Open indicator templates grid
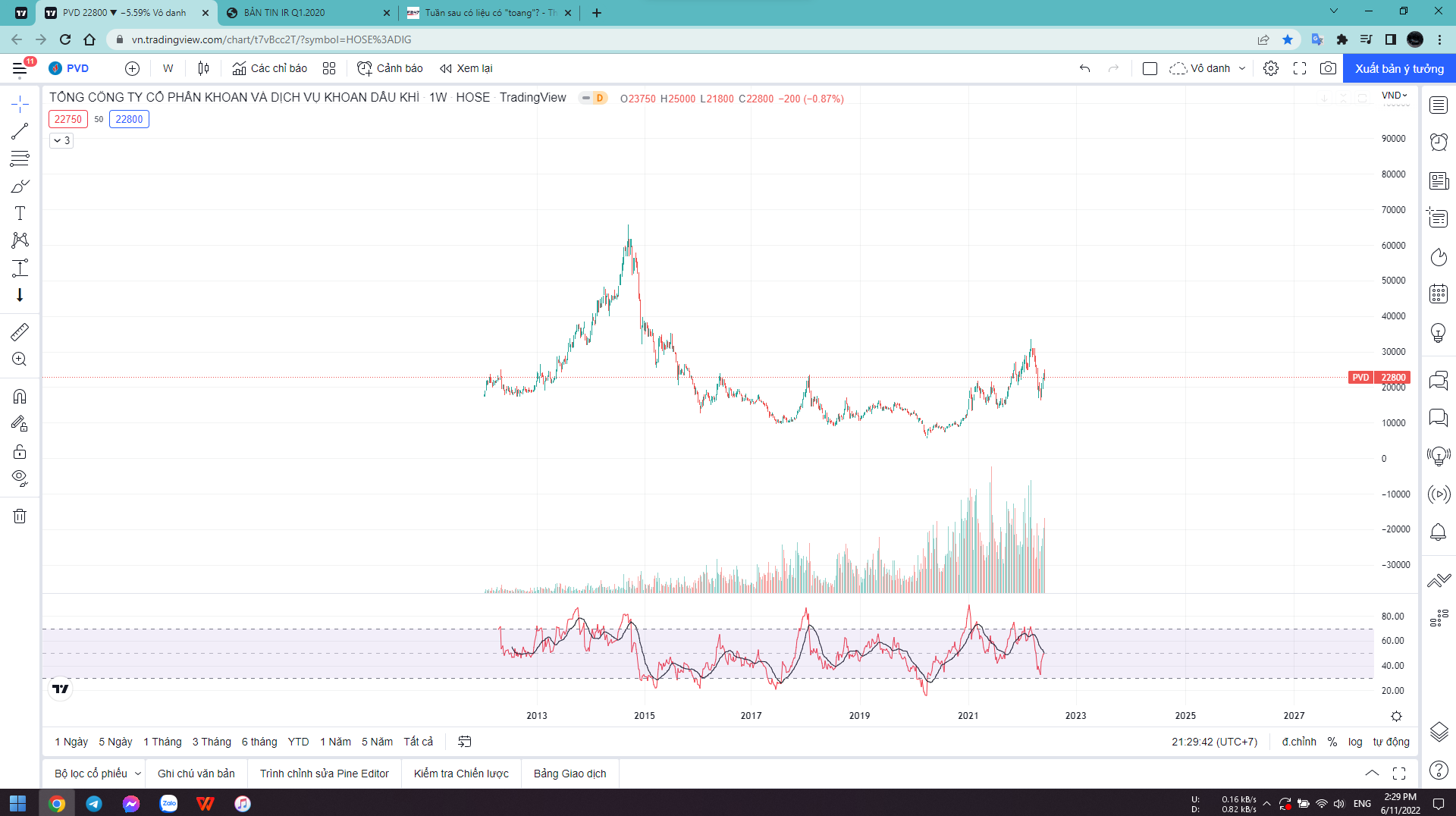 [x=329, y=68]
